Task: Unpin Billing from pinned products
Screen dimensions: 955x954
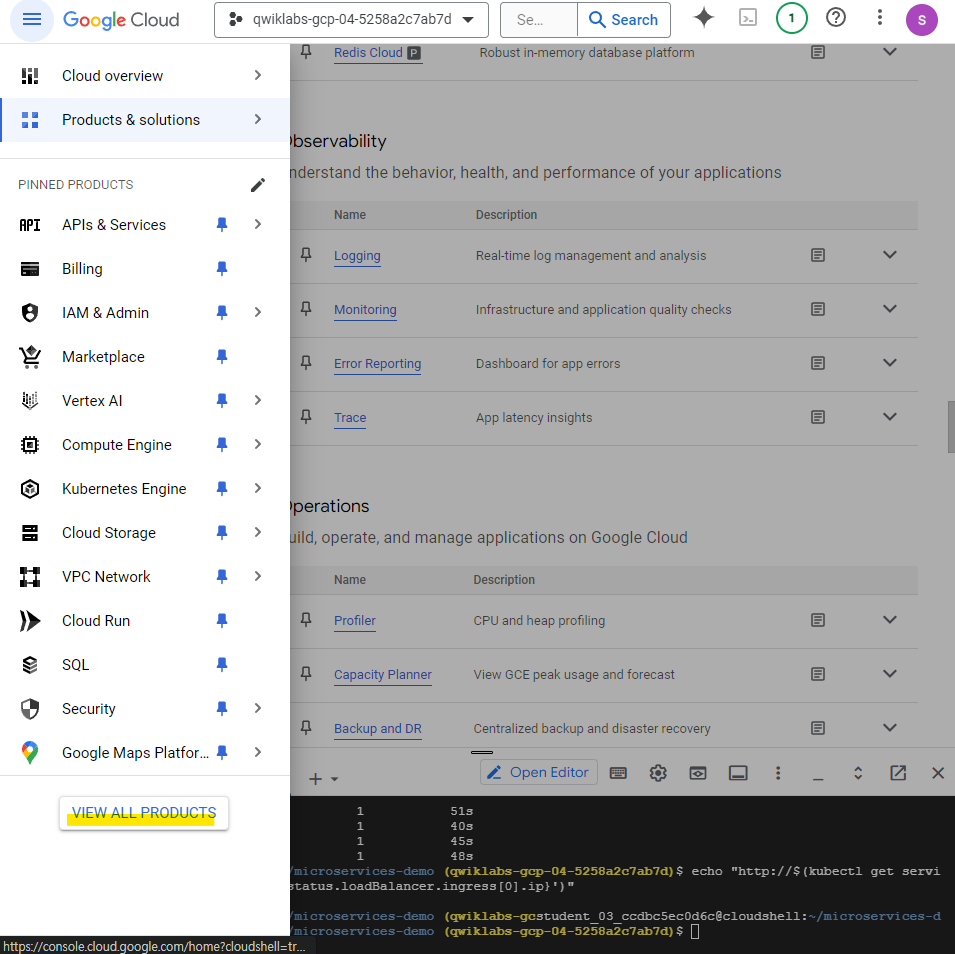Action: click(222, 269)
